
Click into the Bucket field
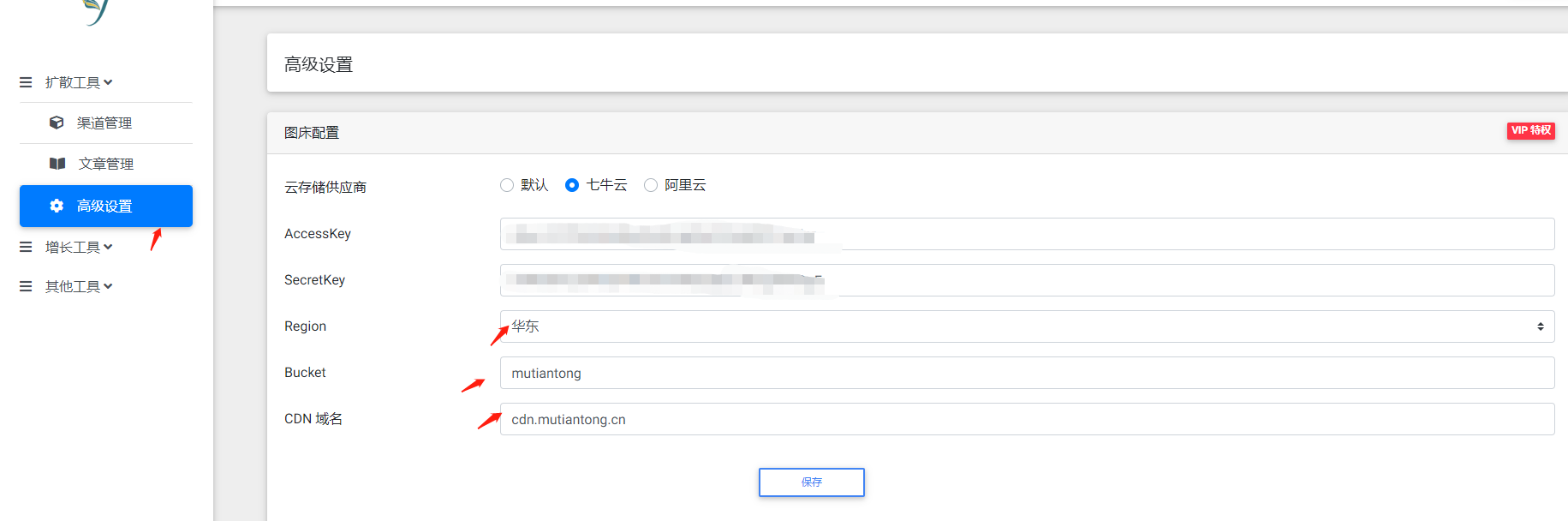coord(1026,373)
